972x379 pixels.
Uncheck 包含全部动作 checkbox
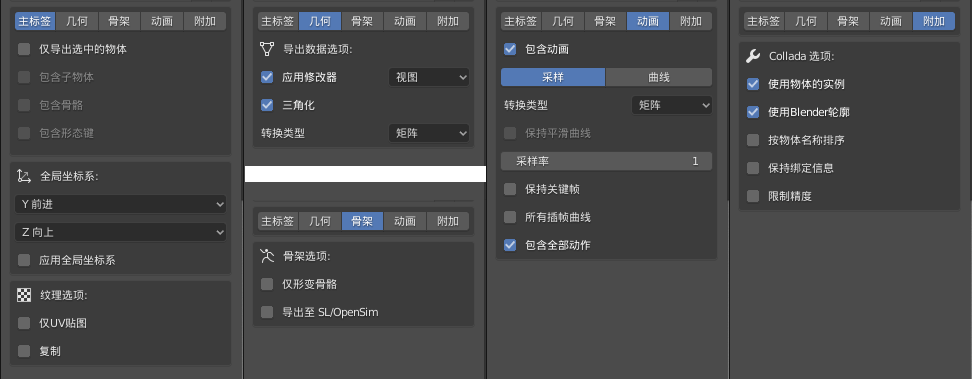point(510,245)
